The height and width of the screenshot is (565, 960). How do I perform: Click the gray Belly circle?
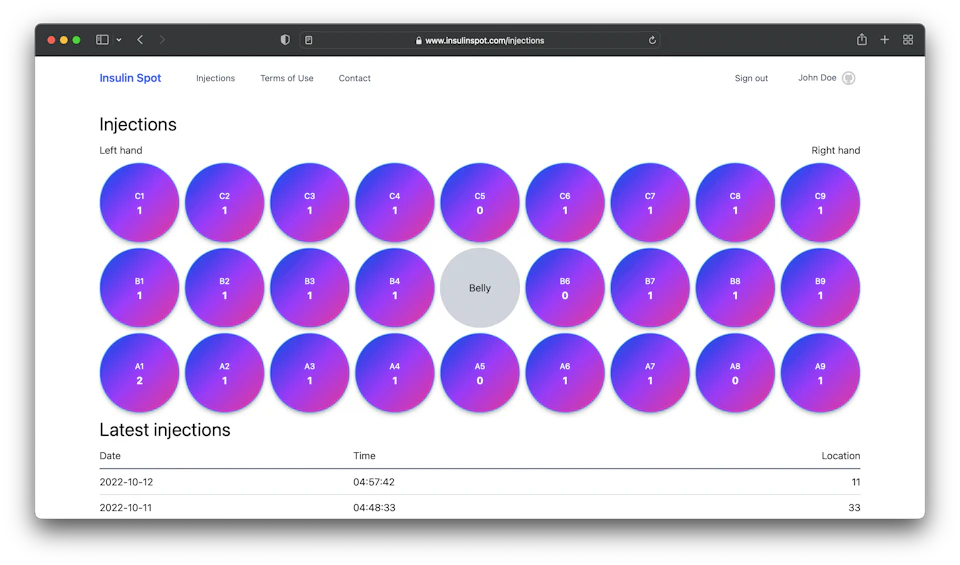pyautogui.click(x=480, y=288)
